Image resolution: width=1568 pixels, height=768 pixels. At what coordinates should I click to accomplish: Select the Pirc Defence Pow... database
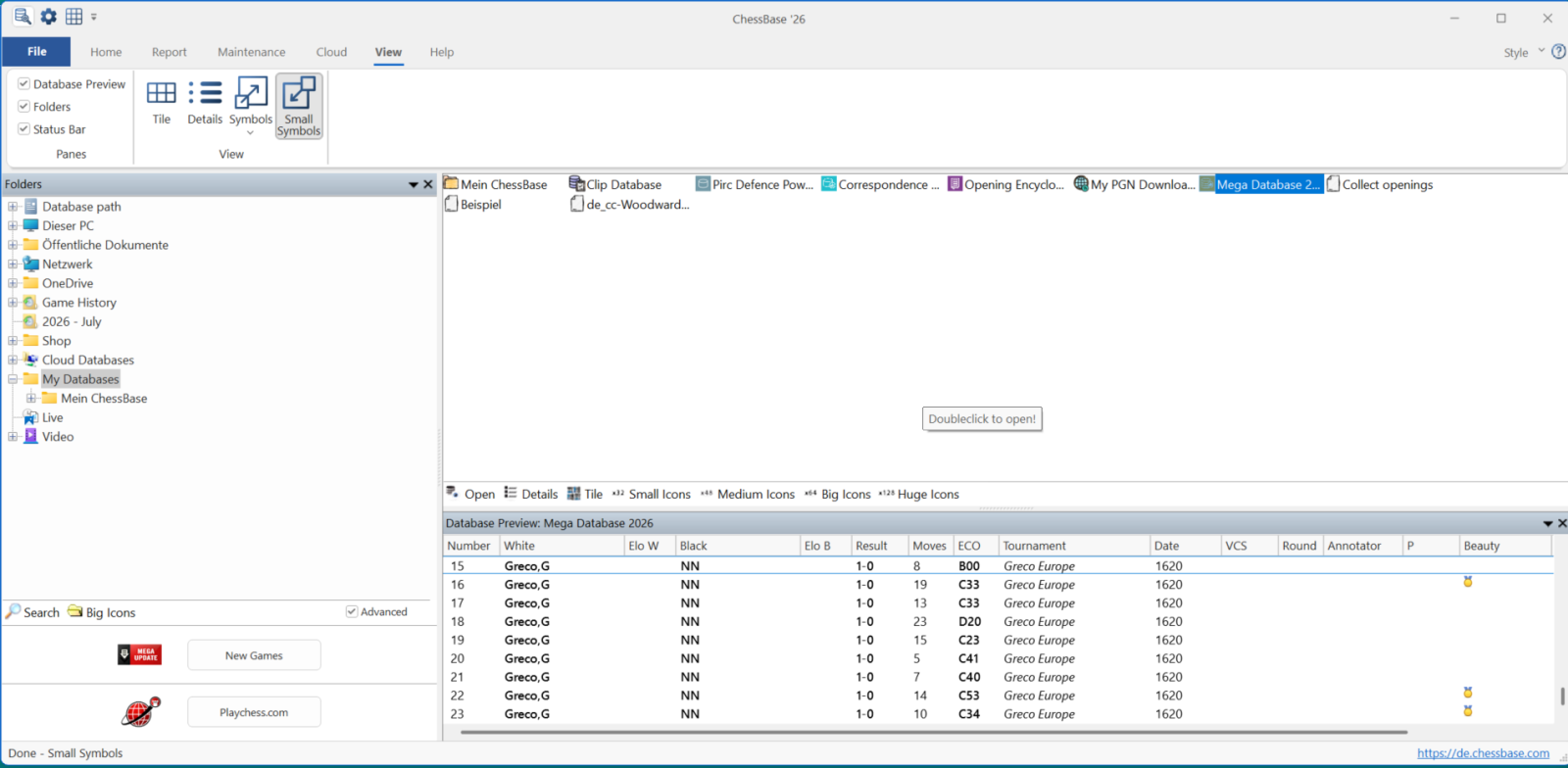coord(756,184)
